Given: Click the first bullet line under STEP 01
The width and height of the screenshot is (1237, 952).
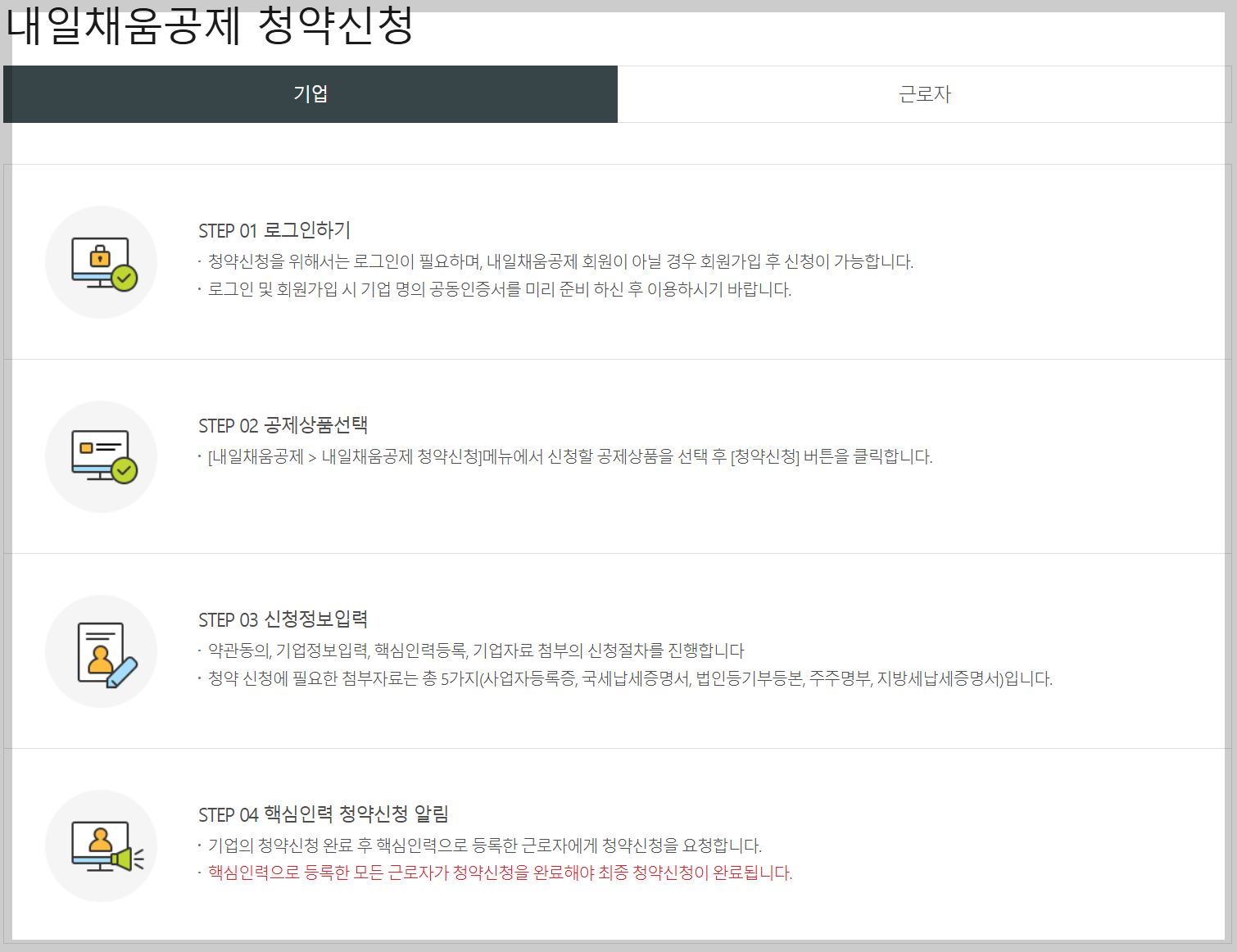Looking at the screenshot, I should pos(559,262).
